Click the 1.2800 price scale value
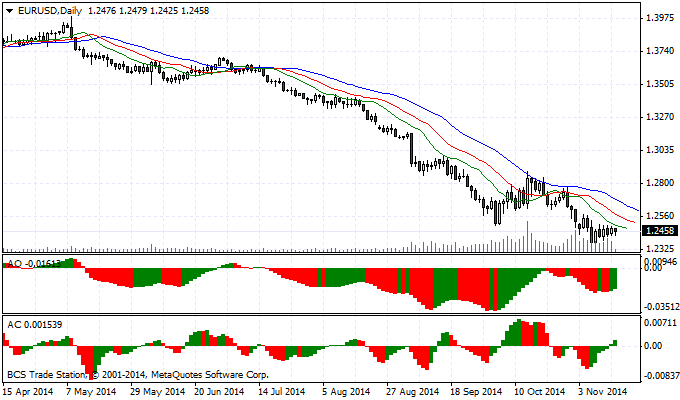The width and height of the screenshot is (680, 400). tap(660, 183)
